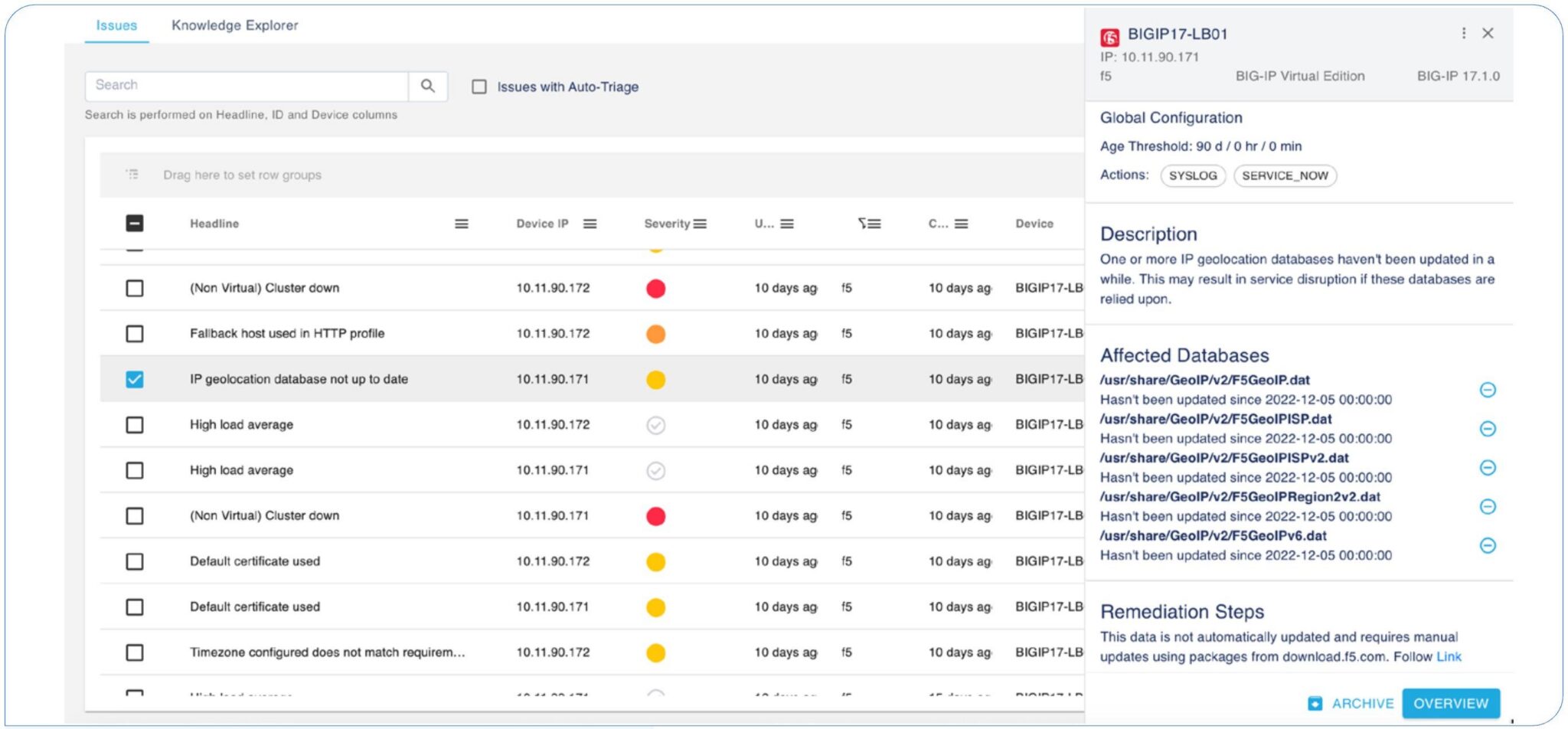Follow the remediation Link
This screenshot has width=1568, height=729.
tap(1449, 656)
